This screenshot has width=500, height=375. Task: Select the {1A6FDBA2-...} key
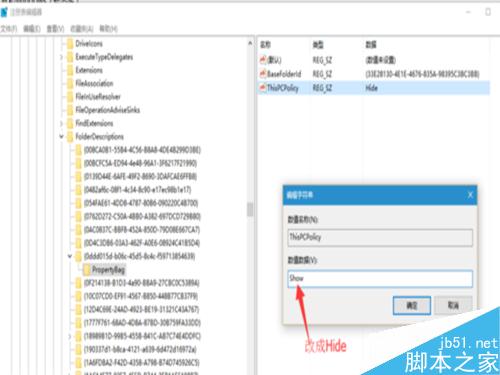click(142, 363)
